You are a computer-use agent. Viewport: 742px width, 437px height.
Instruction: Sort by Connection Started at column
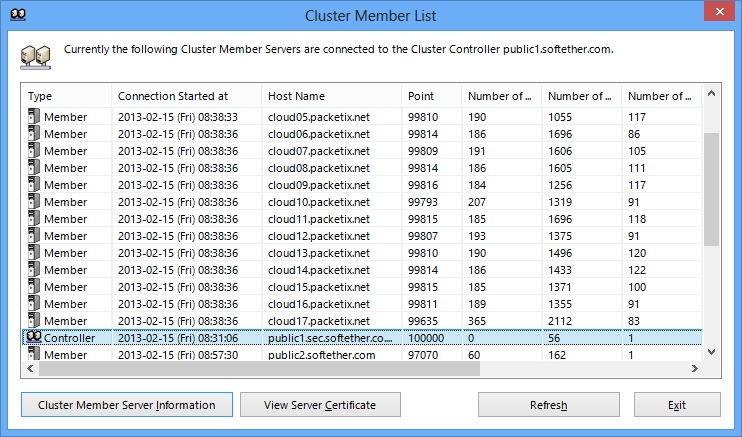pos(186,96)
